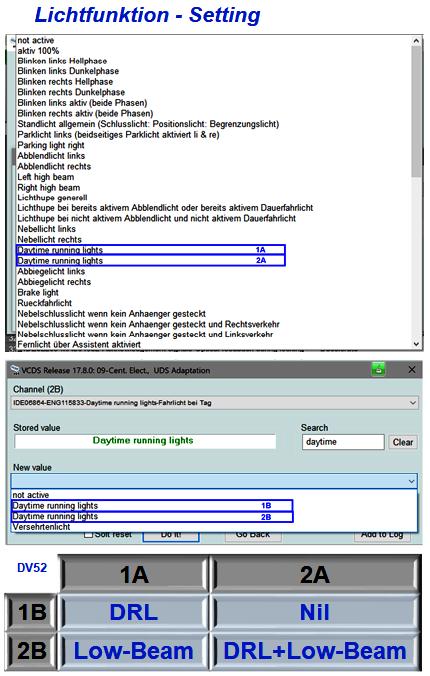This screenshot has width=430, height=676.
Task: Click the scroll-down arrow of function list
Action: [416, 344]
